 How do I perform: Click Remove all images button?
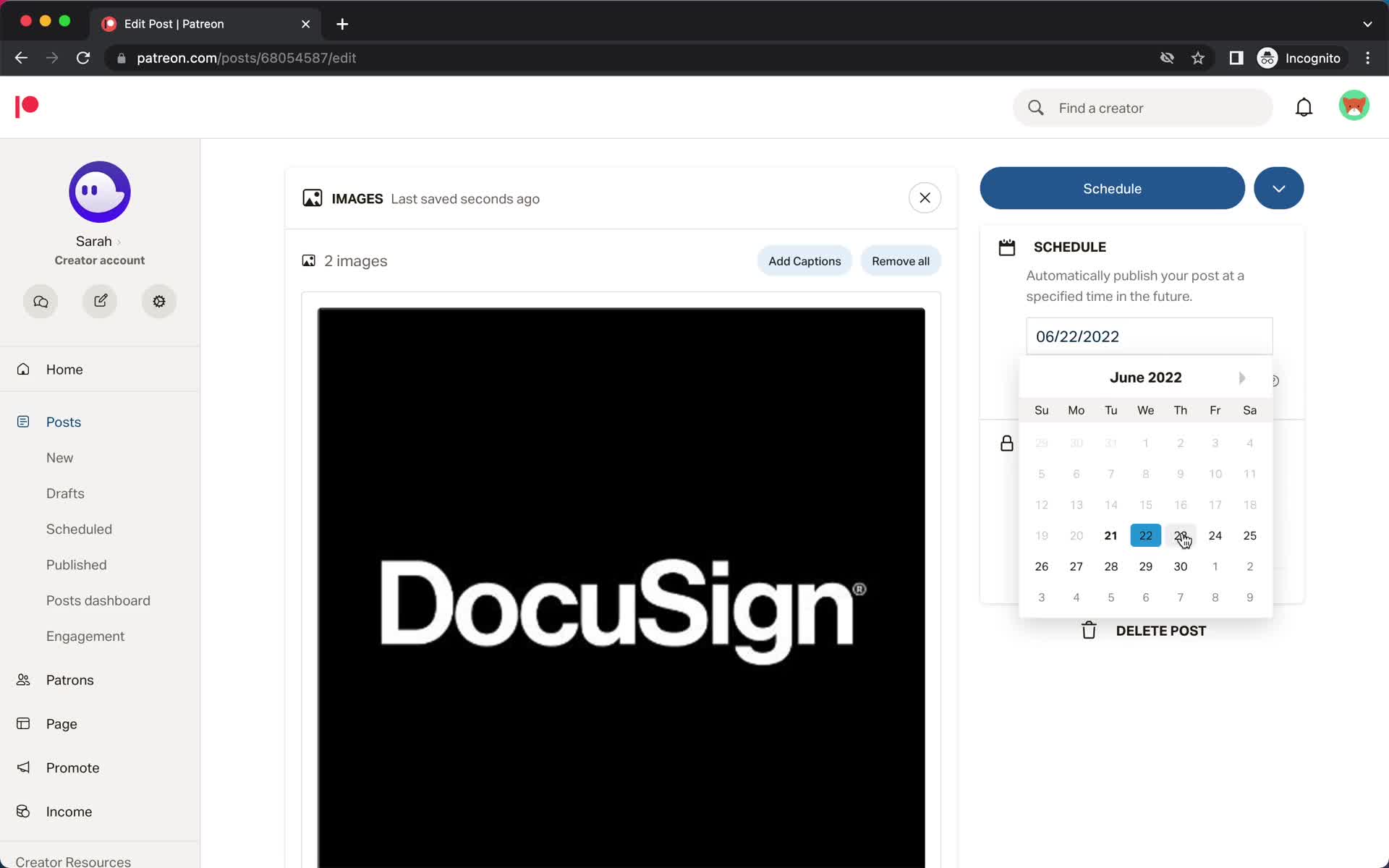[901, 261]
